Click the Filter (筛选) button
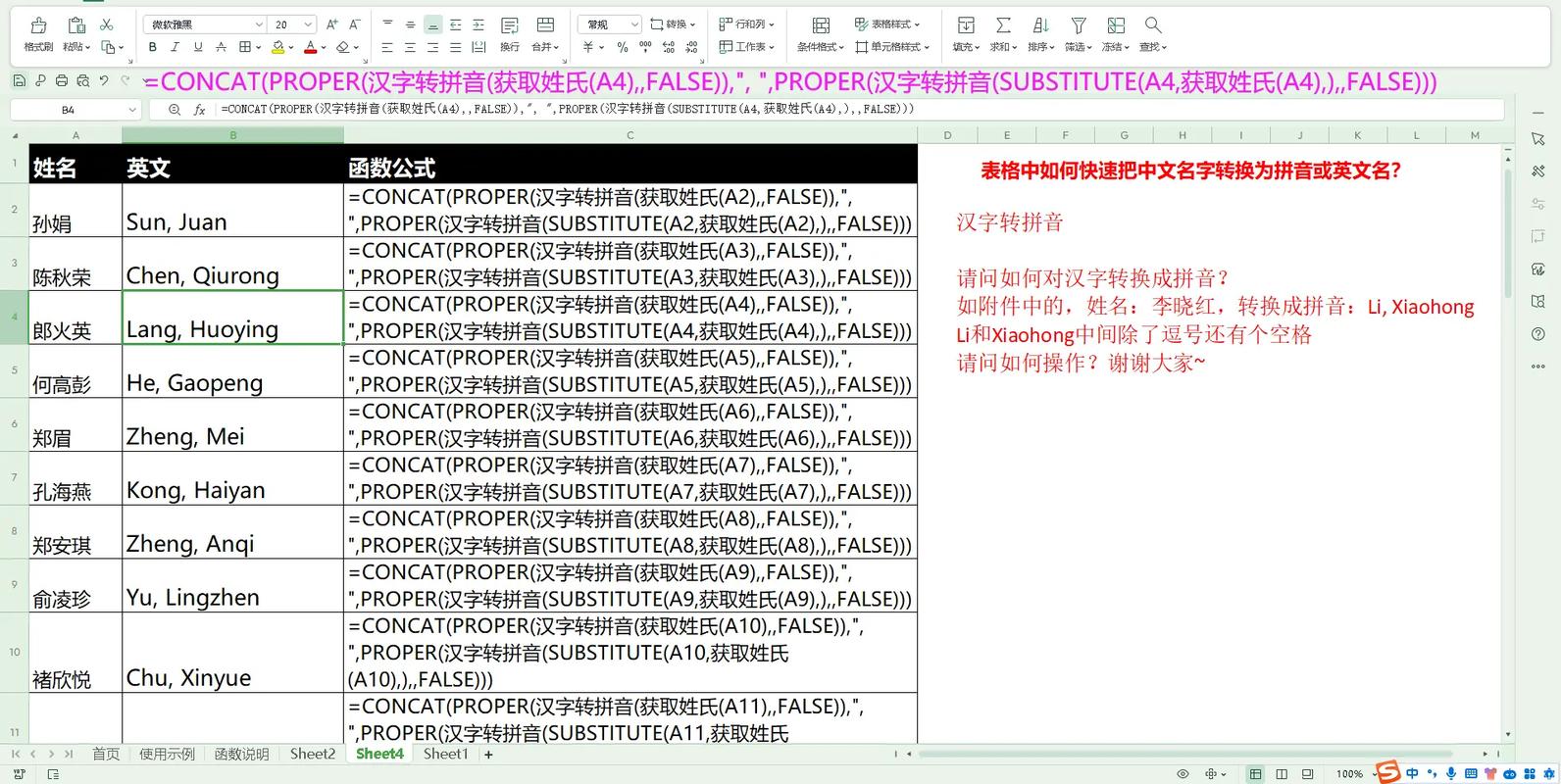Image resolution: width=1561 pixels, height=784 pixels. (1079, 33)
